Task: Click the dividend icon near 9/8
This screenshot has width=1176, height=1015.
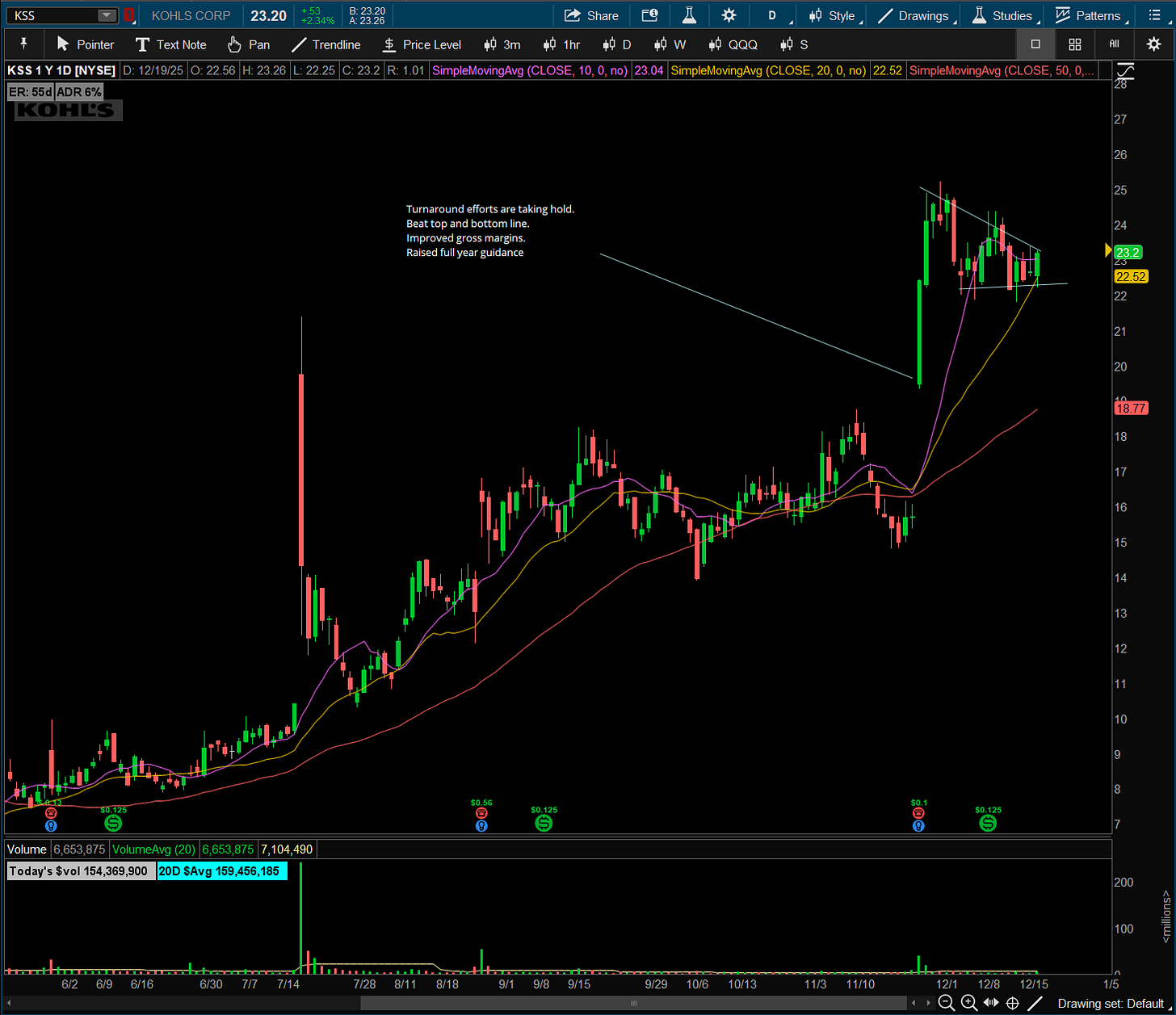Action: [x=544, y=823]
